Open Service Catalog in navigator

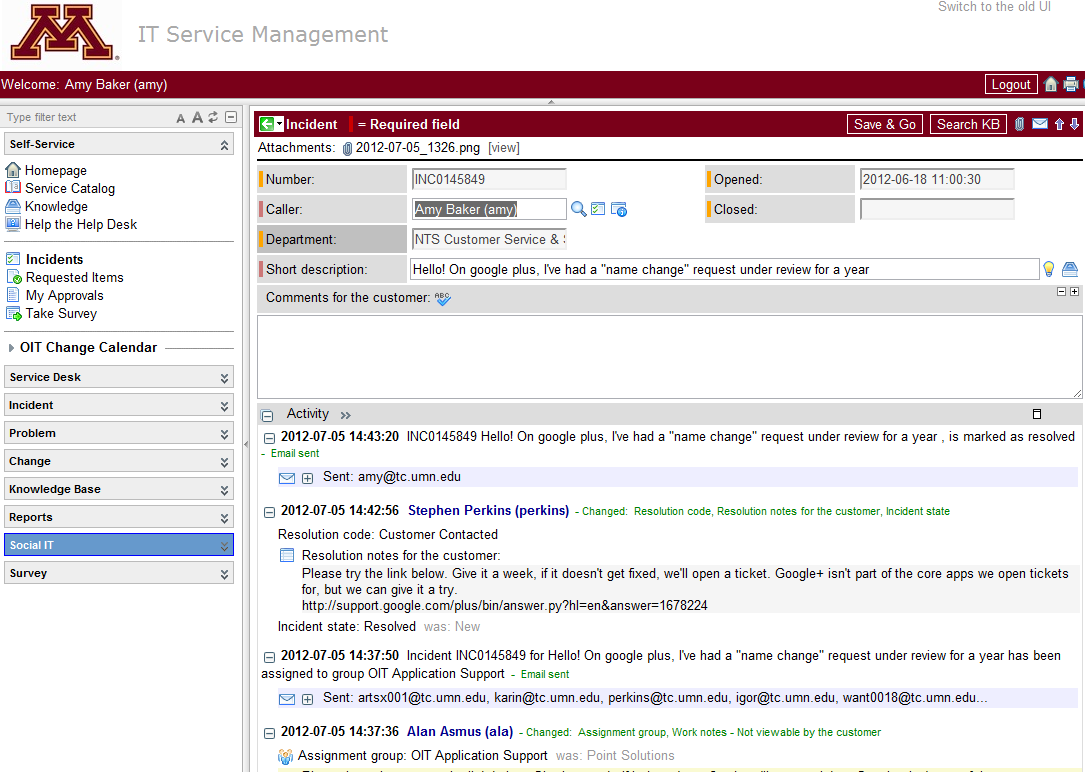pyautogui.click(x=70, y=188)
